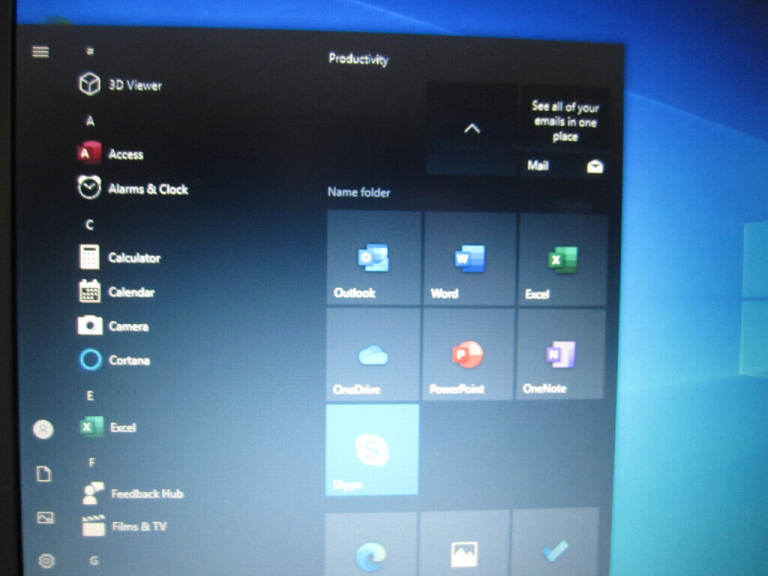The width and height of the screenshot is (768, 576).
Task: Collapse the folder with the up chevron
Action: pyautogui.click(x=472, y=128)
